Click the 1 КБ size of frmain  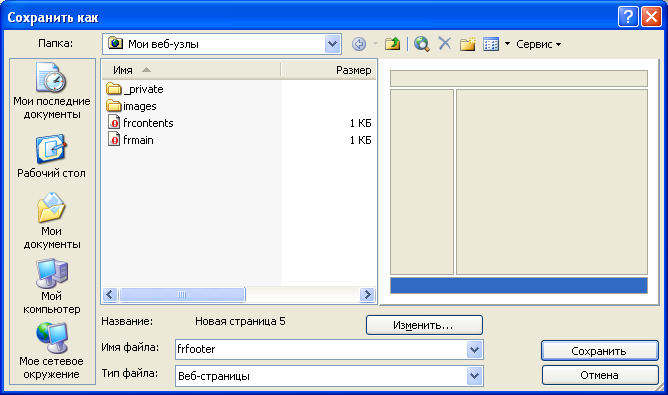click(x=360, y=140)
